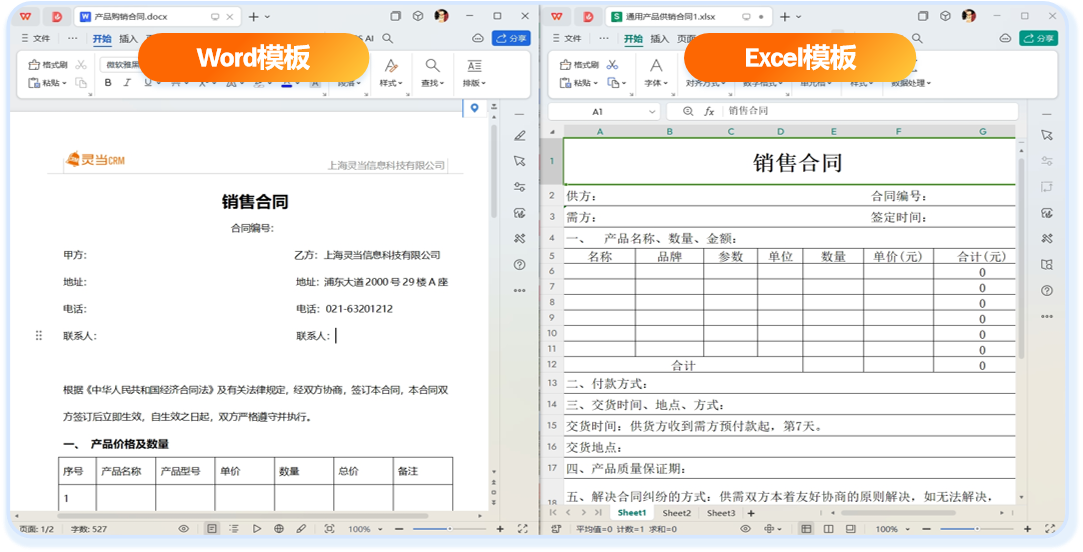The image size is (1083, 552).
Task: Open the File (文件) menu in Word
Action: tap(36, 39)
